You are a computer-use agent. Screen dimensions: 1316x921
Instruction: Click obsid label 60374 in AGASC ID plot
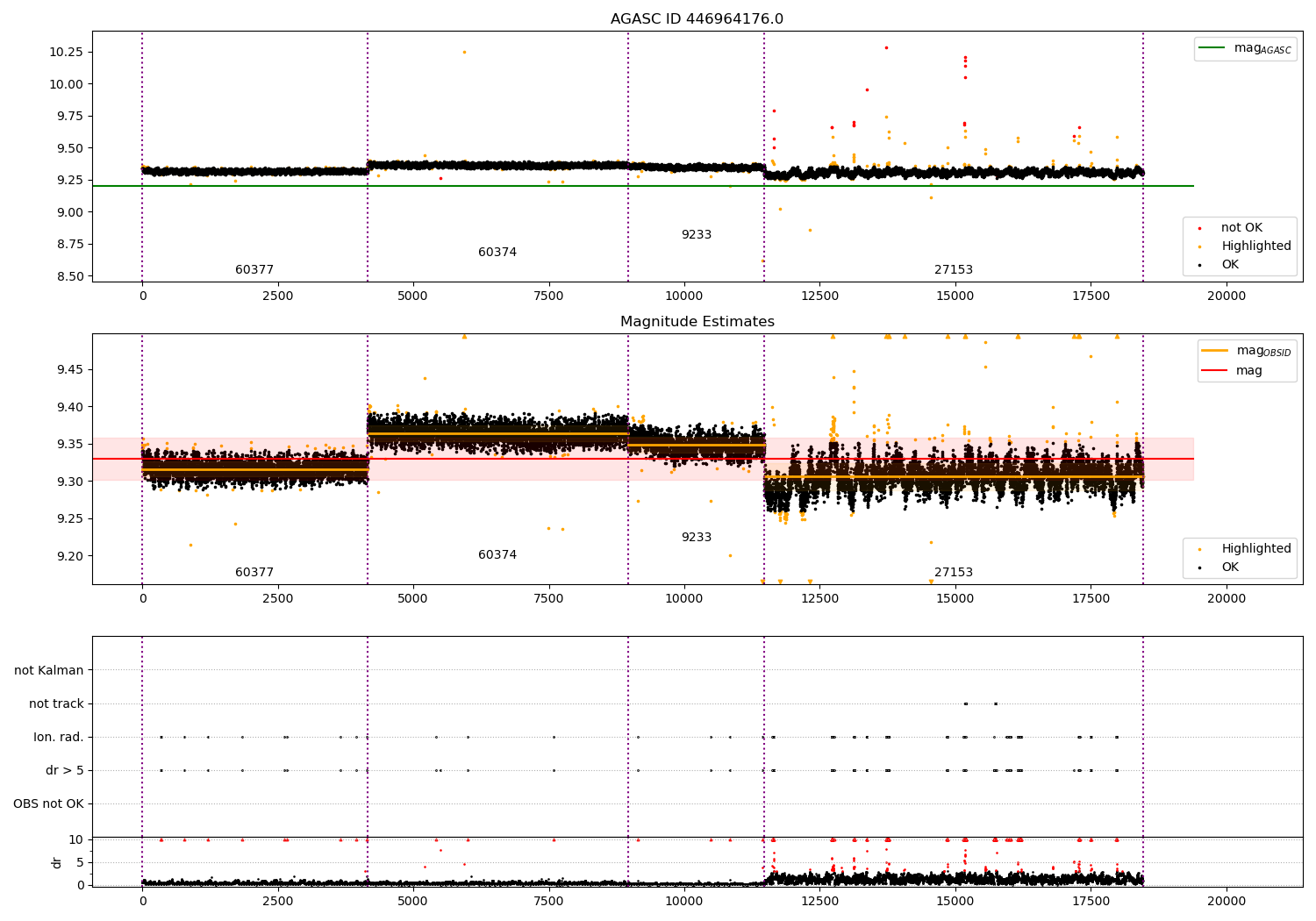[497, 253]
